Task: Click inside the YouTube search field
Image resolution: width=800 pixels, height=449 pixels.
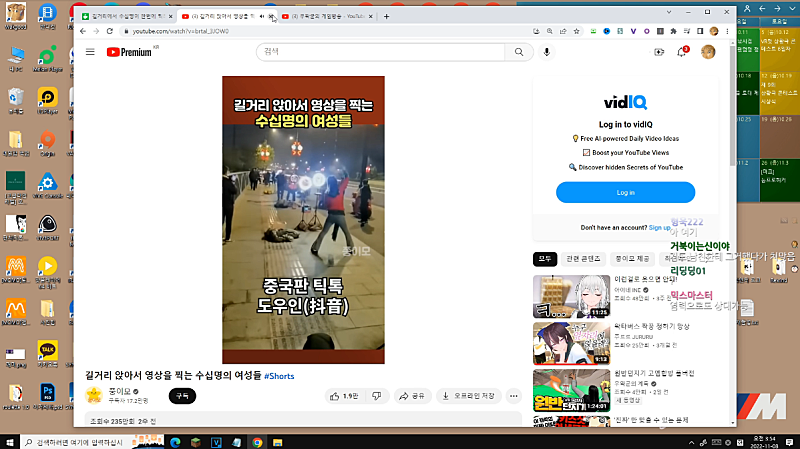Action: tap(381, 52)
